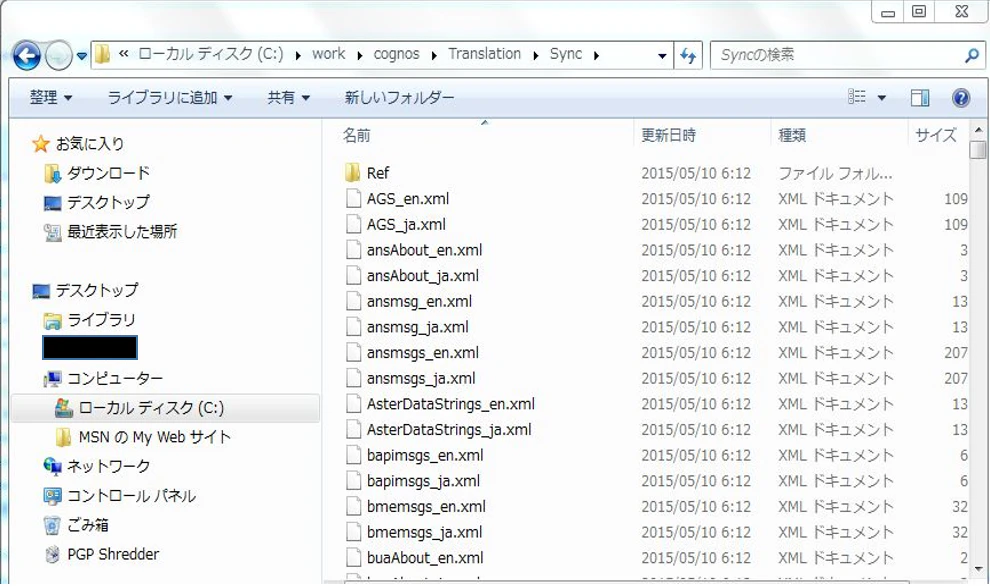Select the file AsterDataStrings_ja.xml
The image size is (990, 587).
(449, 430)
